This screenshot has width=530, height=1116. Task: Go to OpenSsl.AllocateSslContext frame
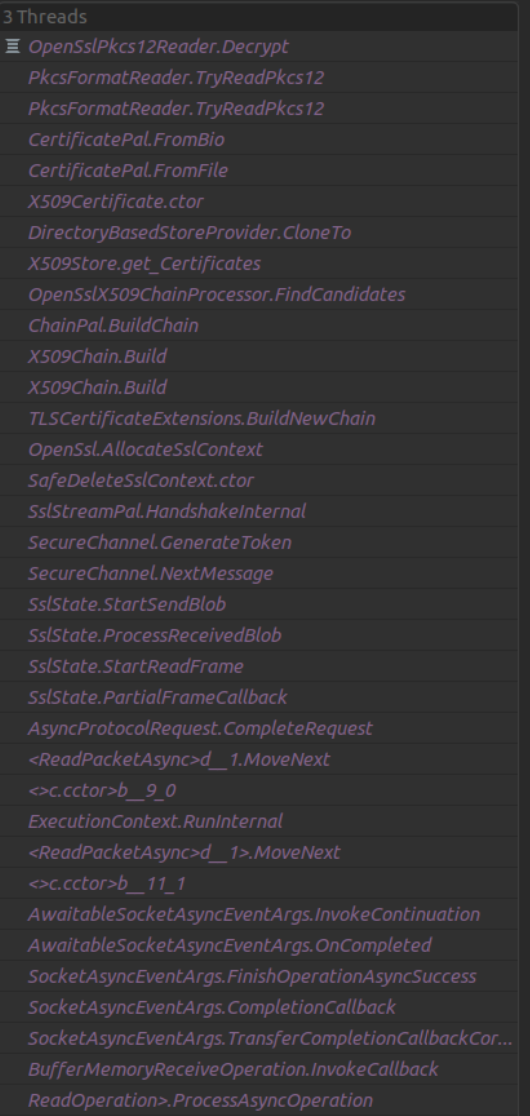pyautogui.click(x=259, y=449)
